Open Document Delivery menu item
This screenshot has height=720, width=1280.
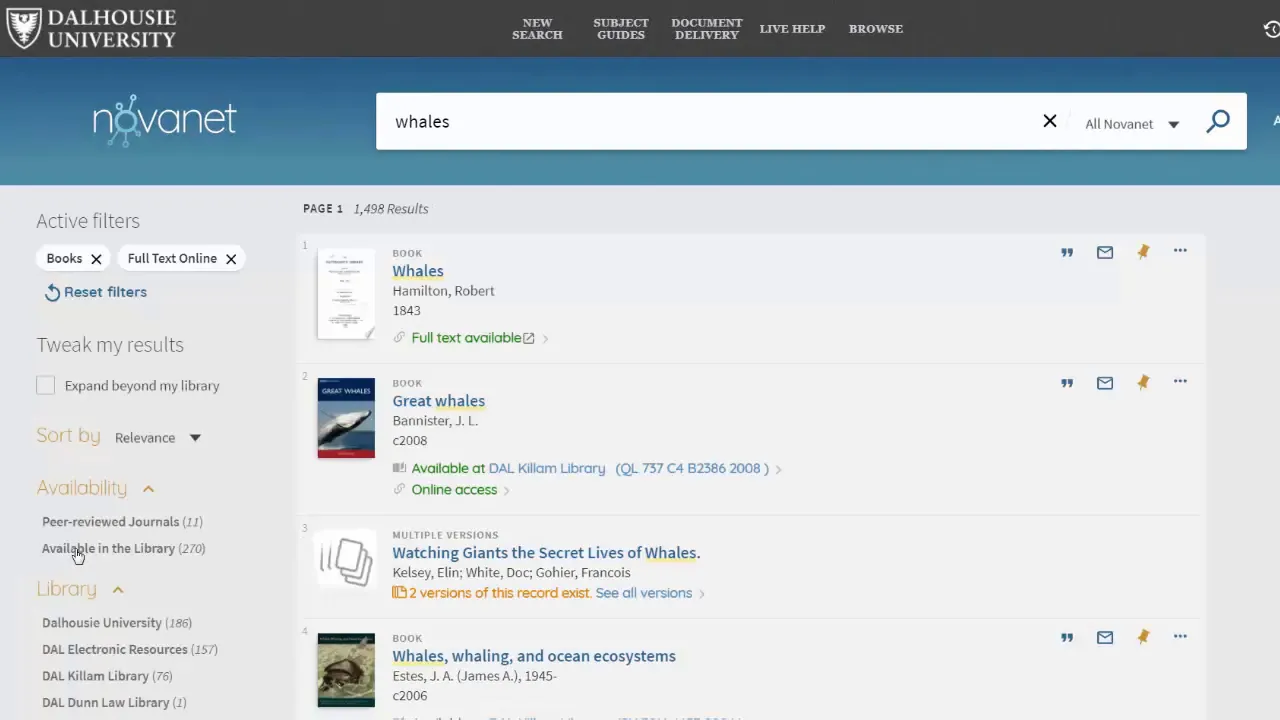[x=707, y=29]
